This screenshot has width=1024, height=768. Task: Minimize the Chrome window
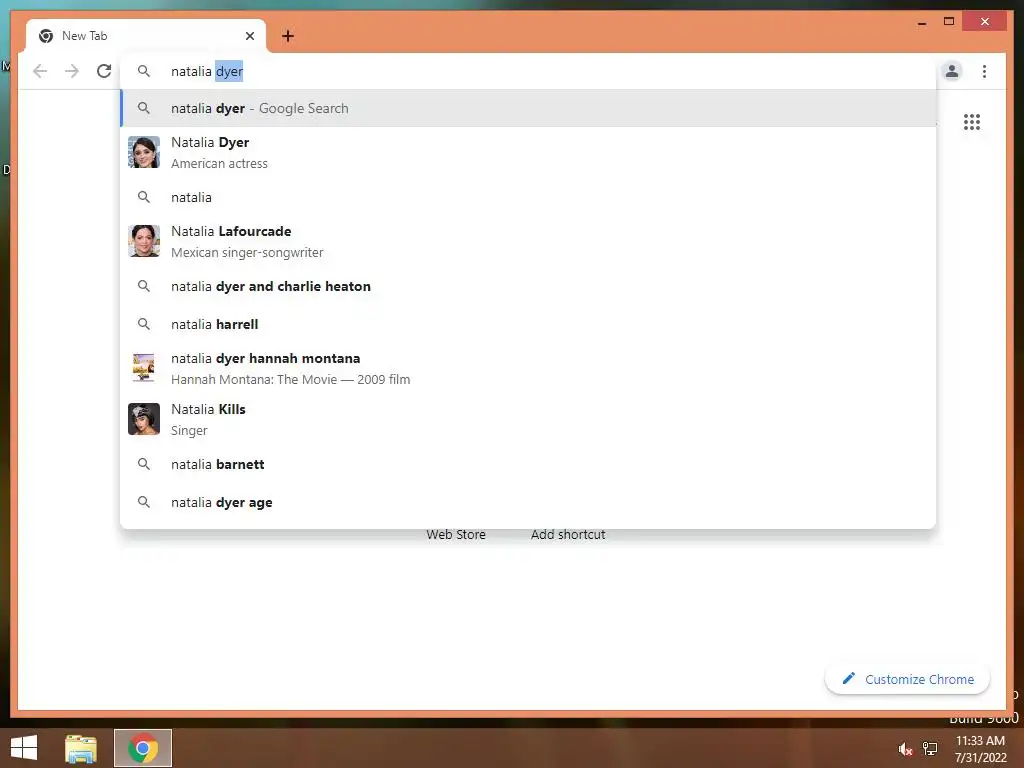[921, 22]
